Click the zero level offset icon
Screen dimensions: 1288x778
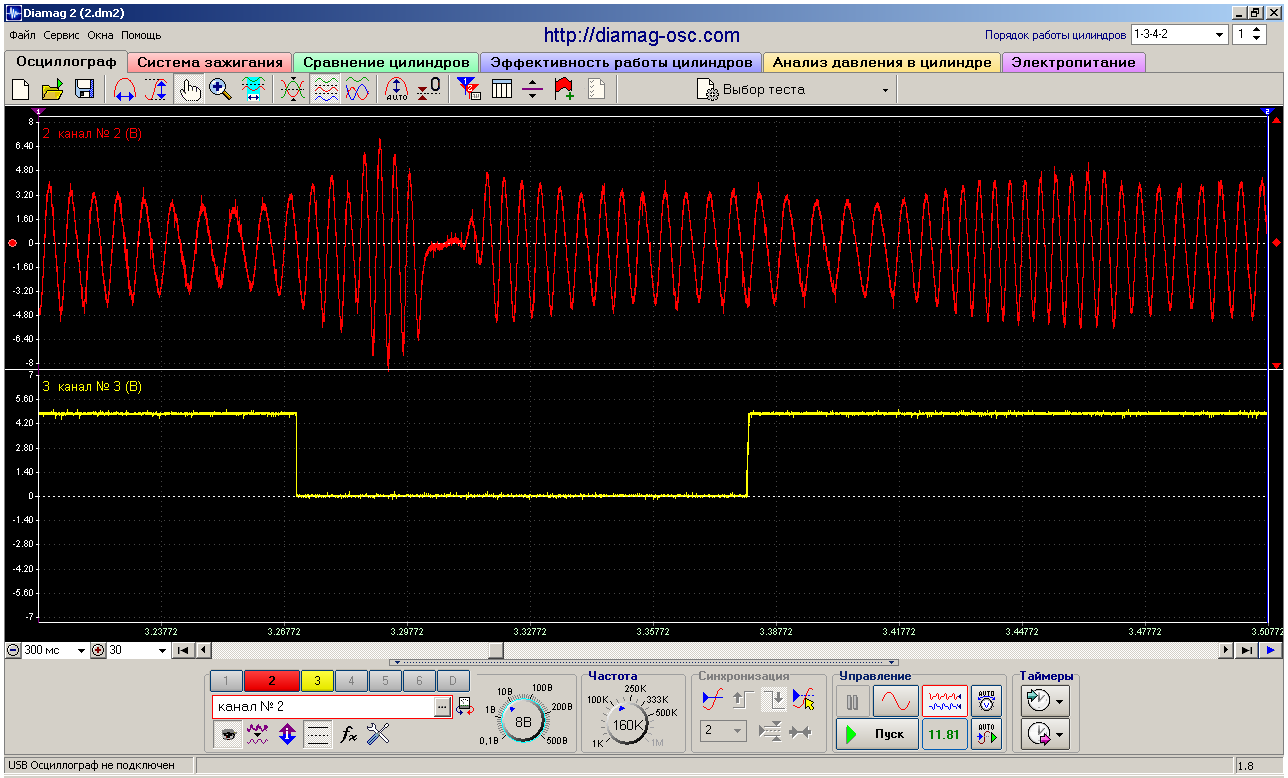pyautogui.click(x=428, y=89)
